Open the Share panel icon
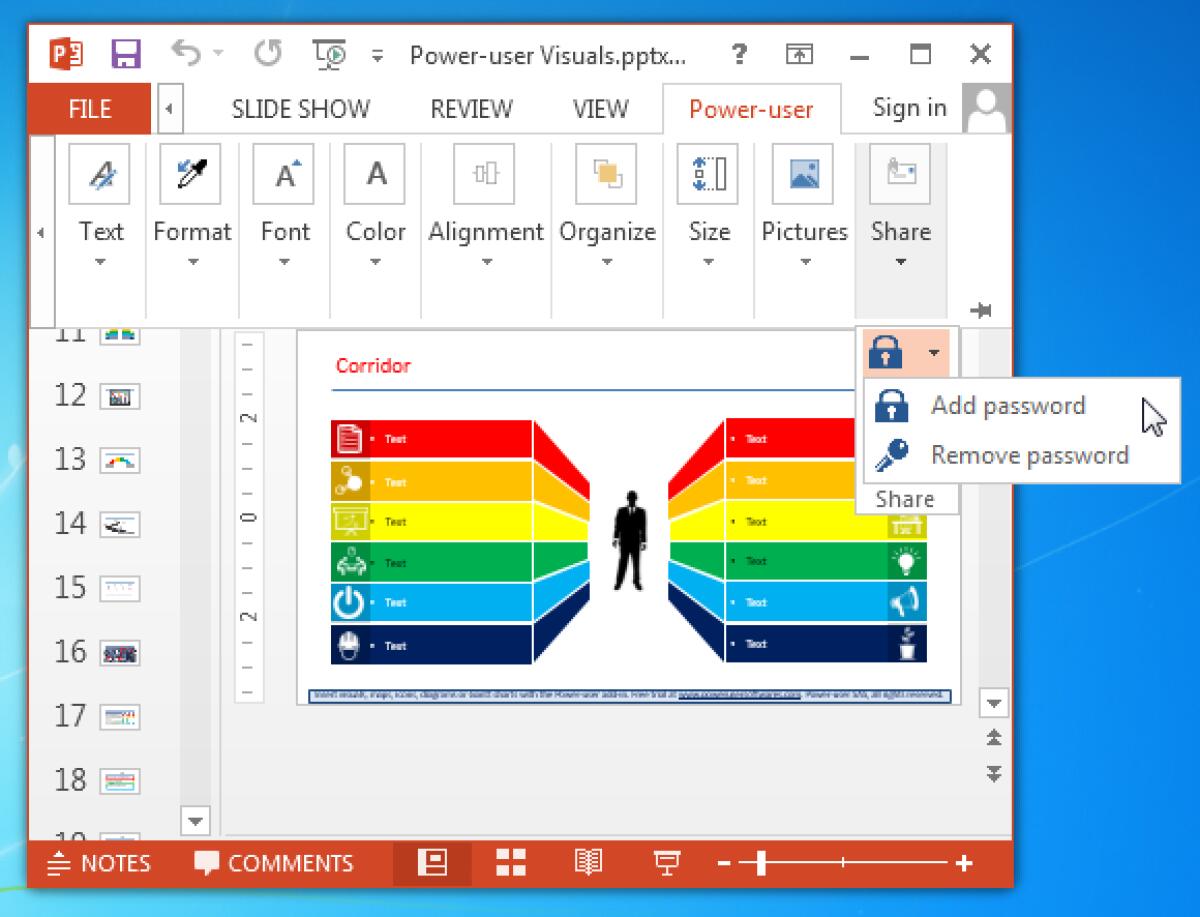The image size is (1200, 917). 900,174
